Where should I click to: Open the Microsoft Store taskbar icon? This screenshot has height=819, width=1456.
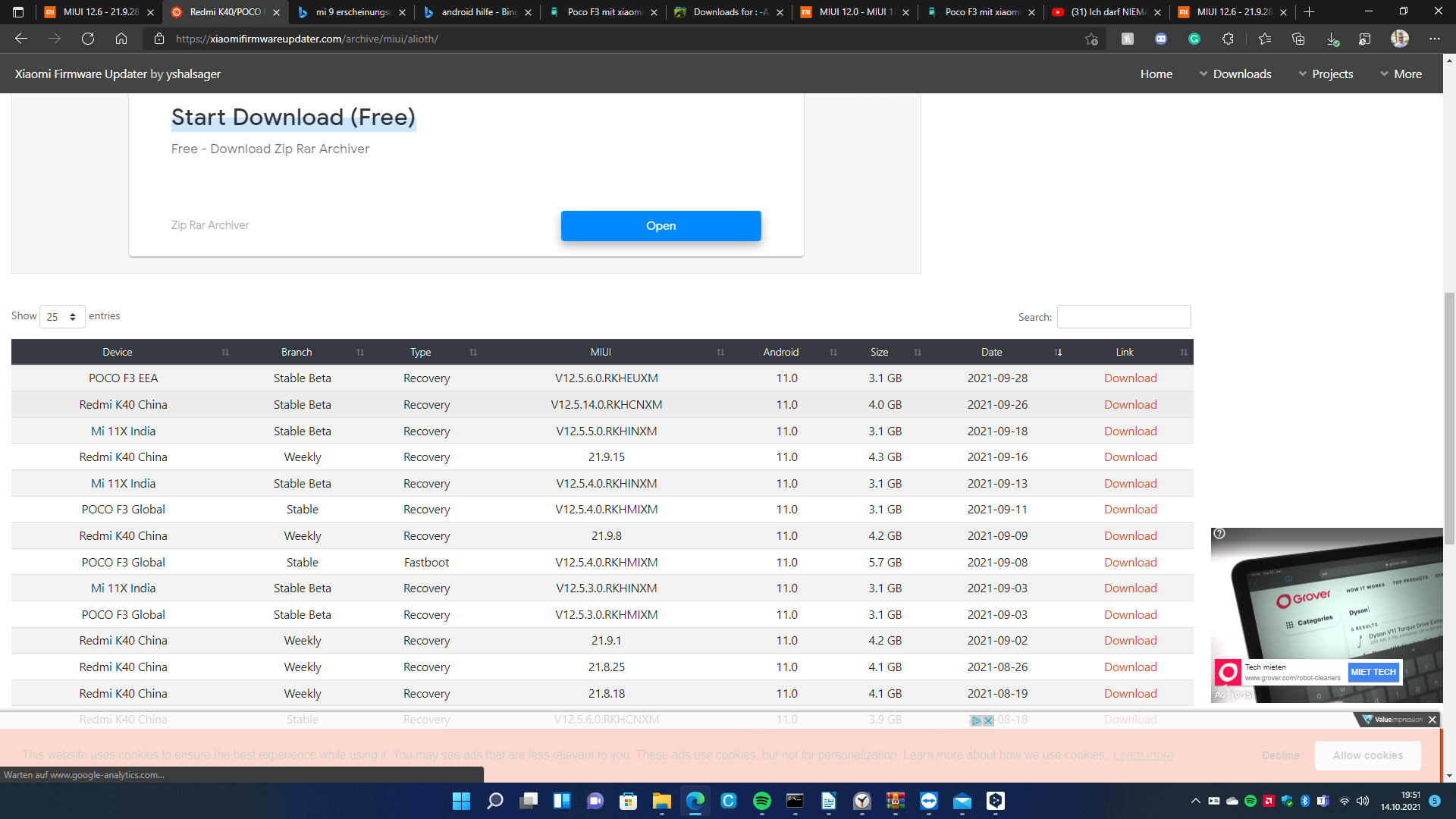(628, 801)
